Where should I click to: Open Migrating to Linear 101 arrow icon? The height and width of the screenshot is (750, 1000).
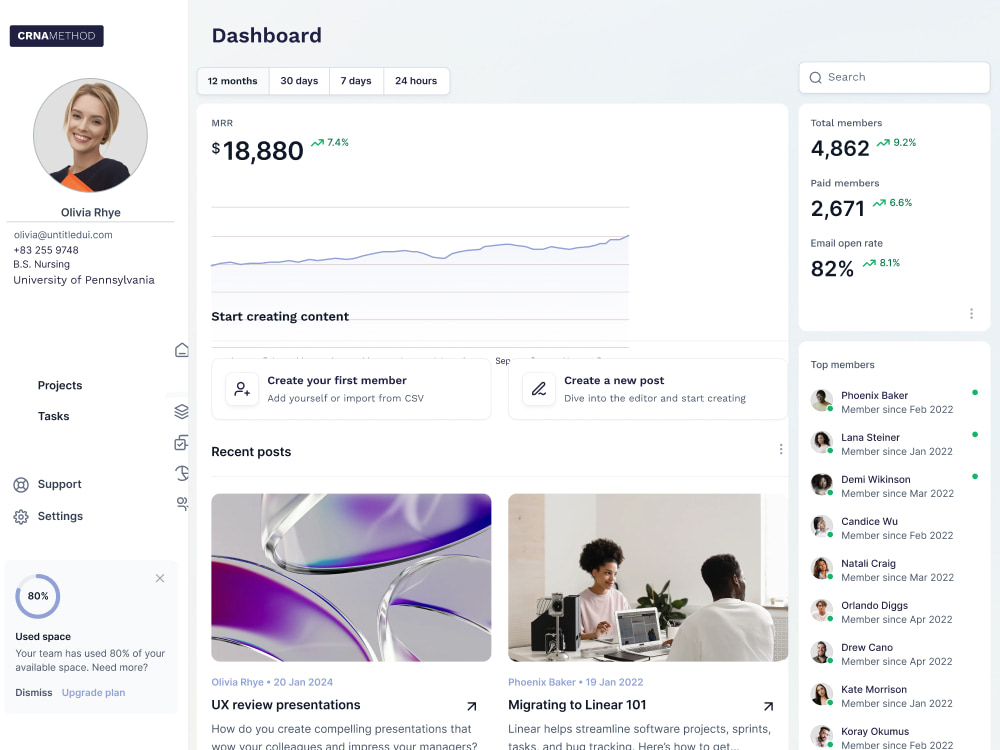pos(768,706)
